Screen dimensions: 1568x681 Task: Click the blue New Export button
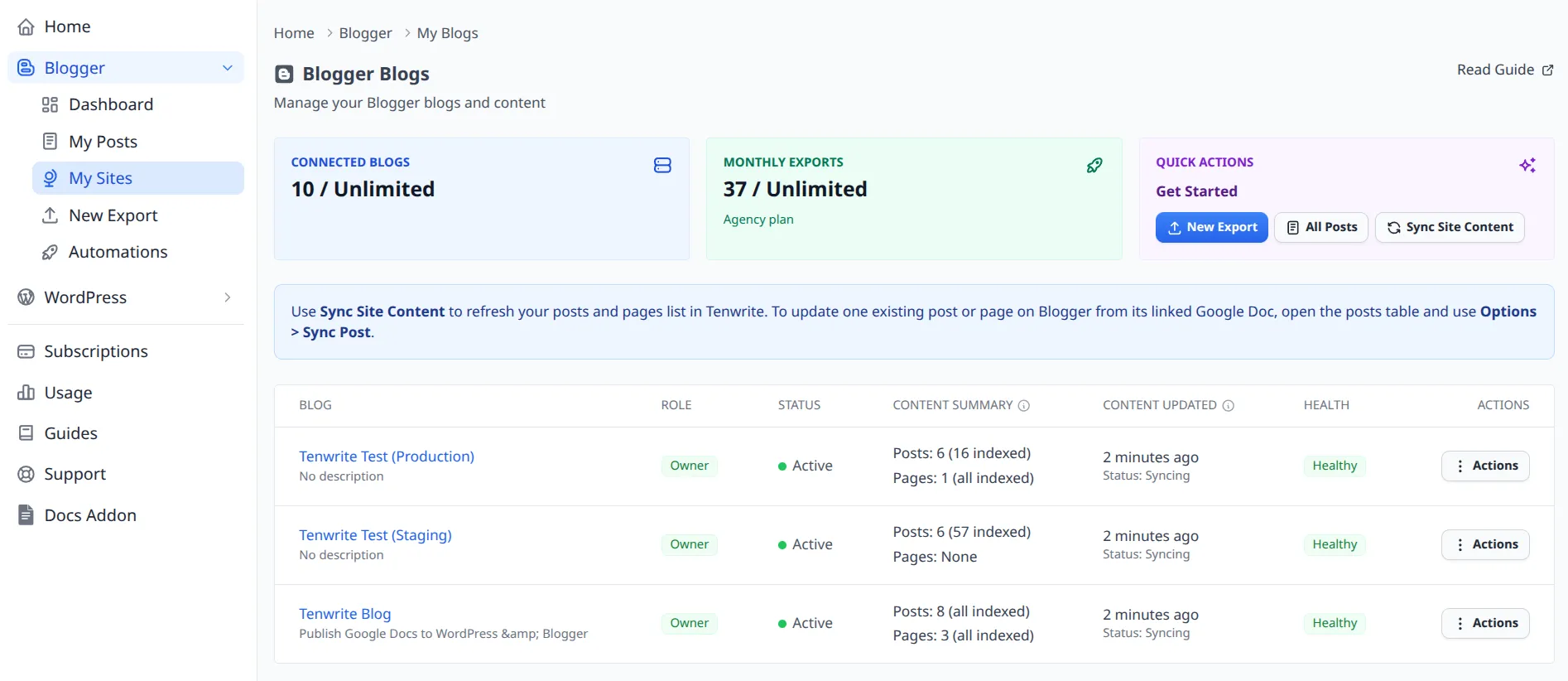click(x=1211, y=227)
